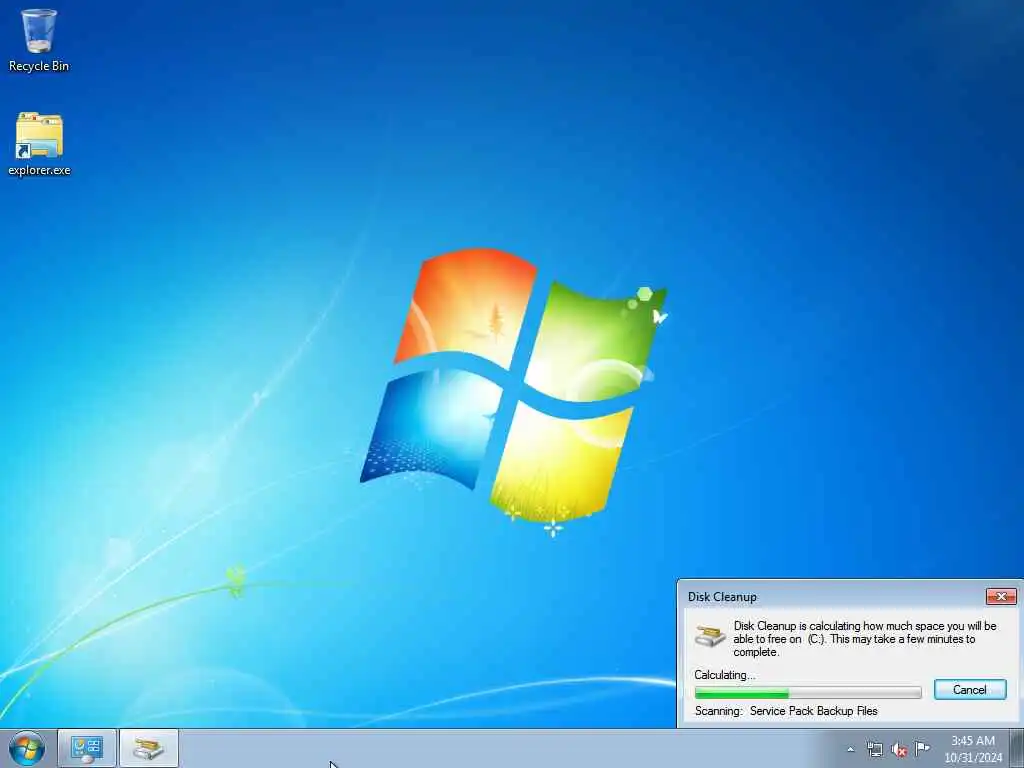Click the Show desktop button on the taskbar
Screen dimensions: 1024x768
coord(1017,748)
